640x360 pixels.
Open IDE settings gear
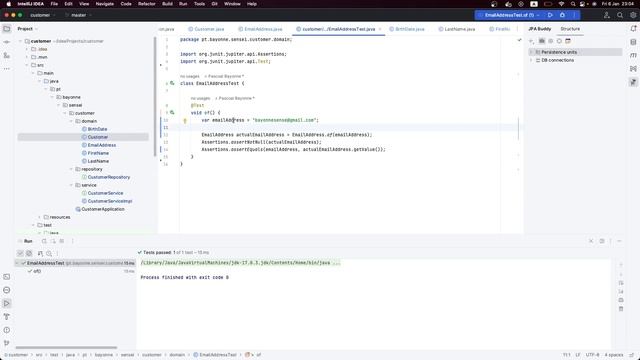633,15
